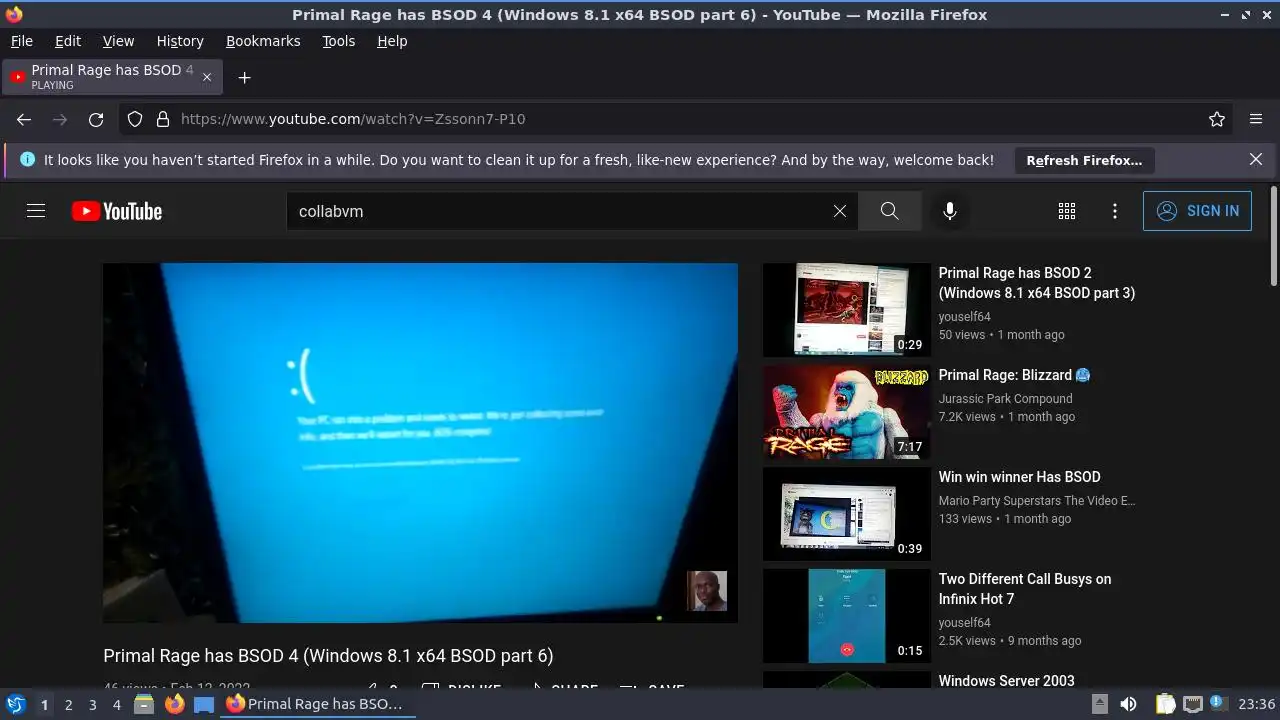The image size is (1280, 720).
Task: Open the Help menu
Action: coord(392,41)
